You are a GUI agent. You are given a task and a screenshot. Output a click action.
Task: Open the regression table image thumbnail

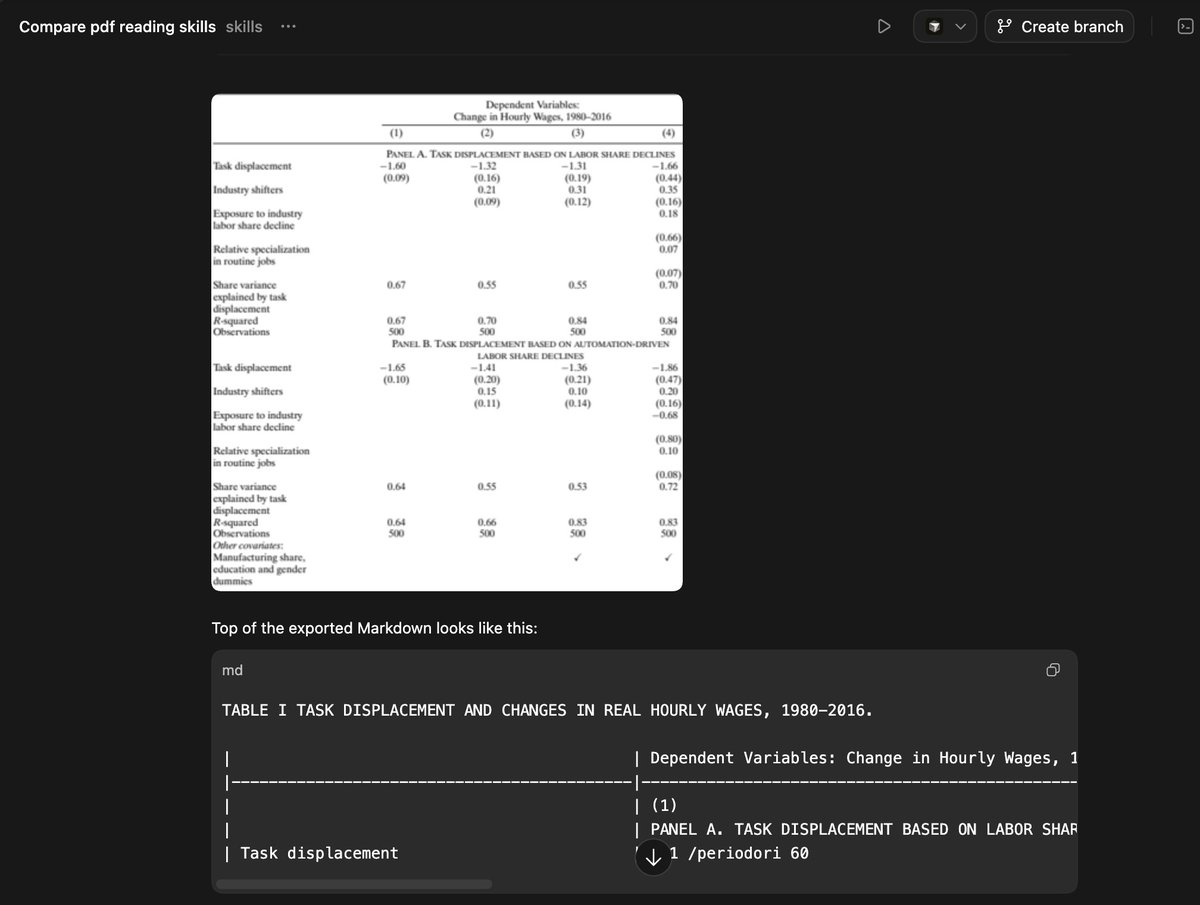[x=447, y=342]
